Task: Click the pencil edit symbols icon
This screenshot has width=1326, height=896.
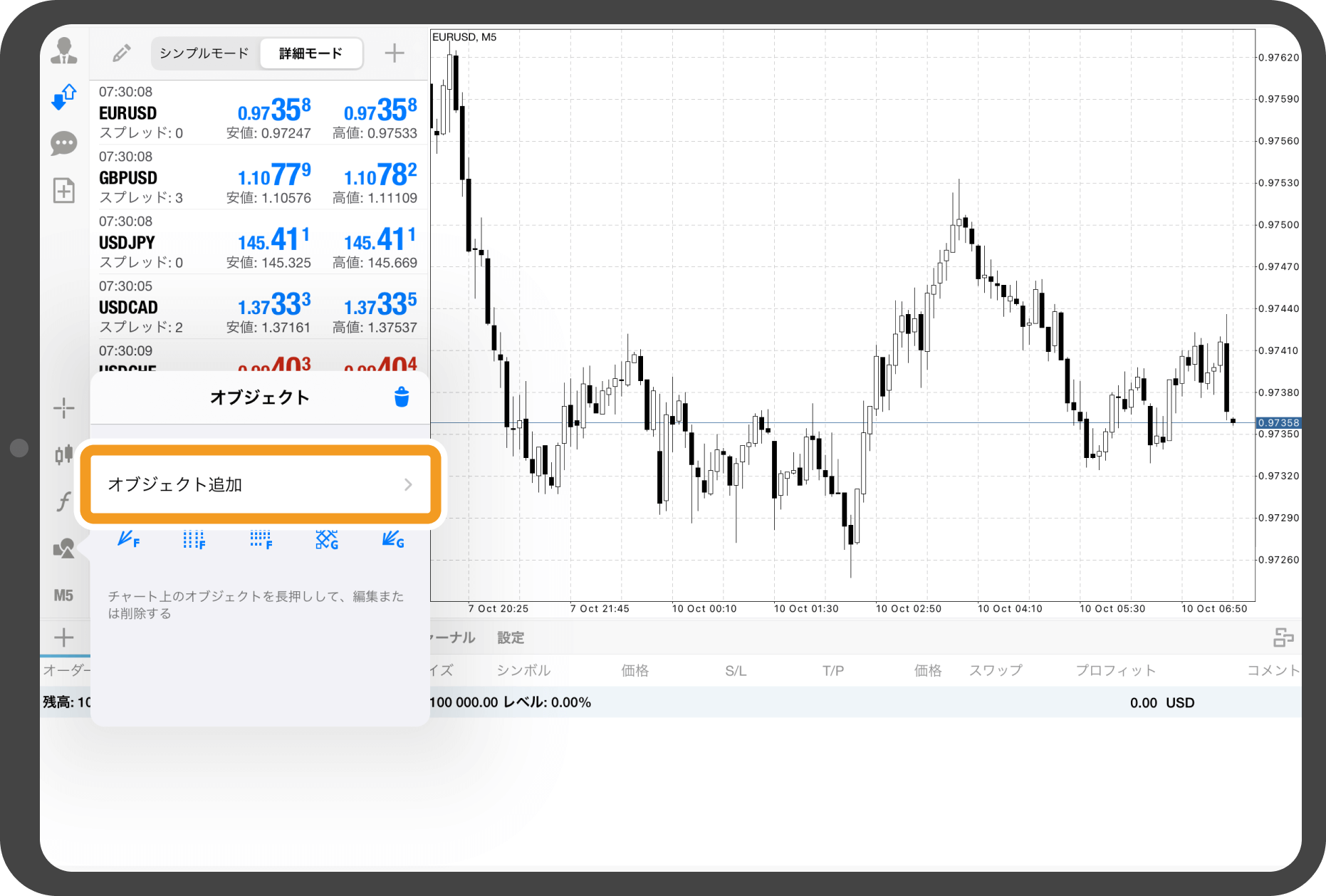Action: [121, 53]
